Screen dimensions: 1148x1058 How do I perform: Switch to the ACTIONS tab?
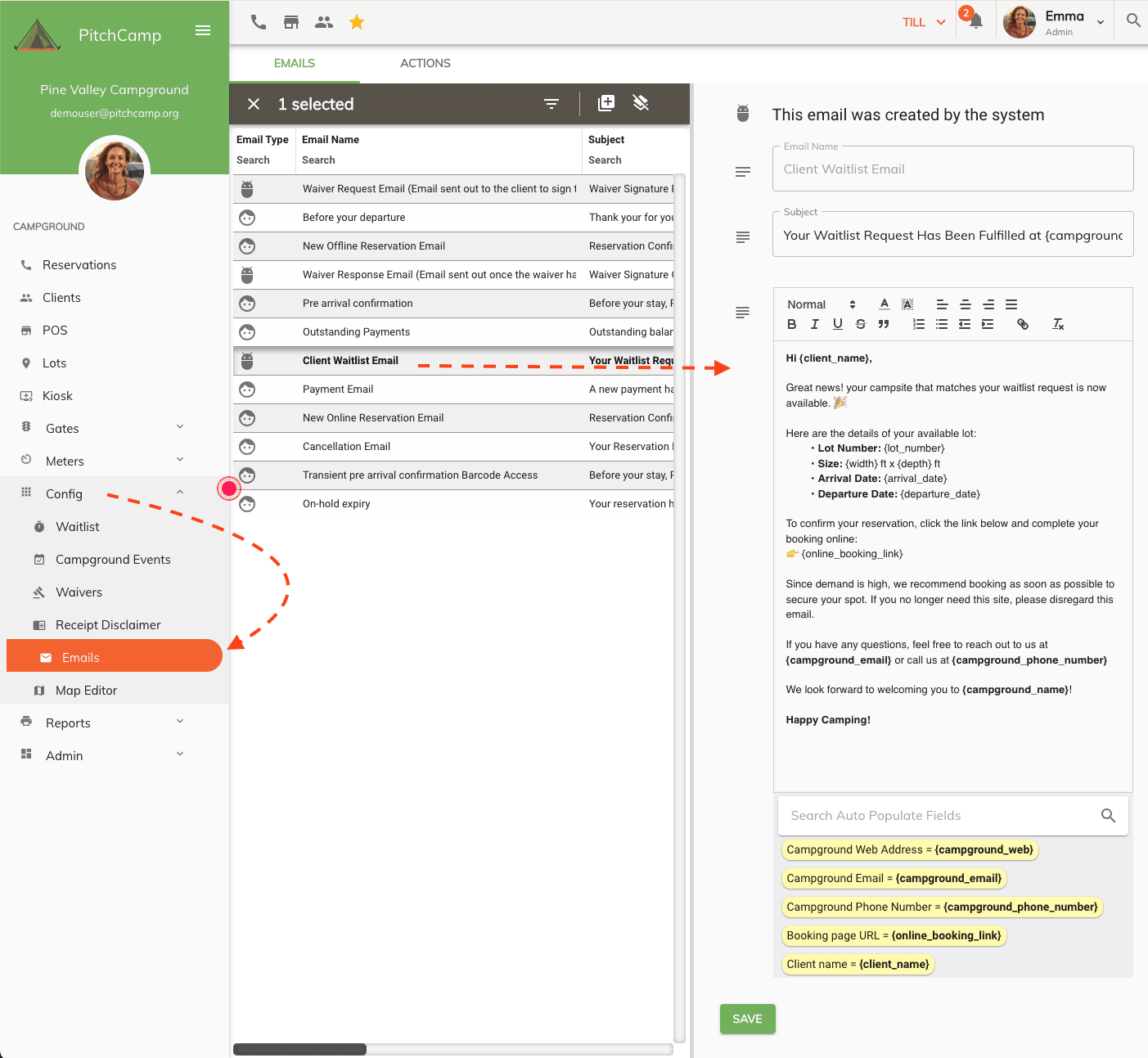[x=425, y=63]
